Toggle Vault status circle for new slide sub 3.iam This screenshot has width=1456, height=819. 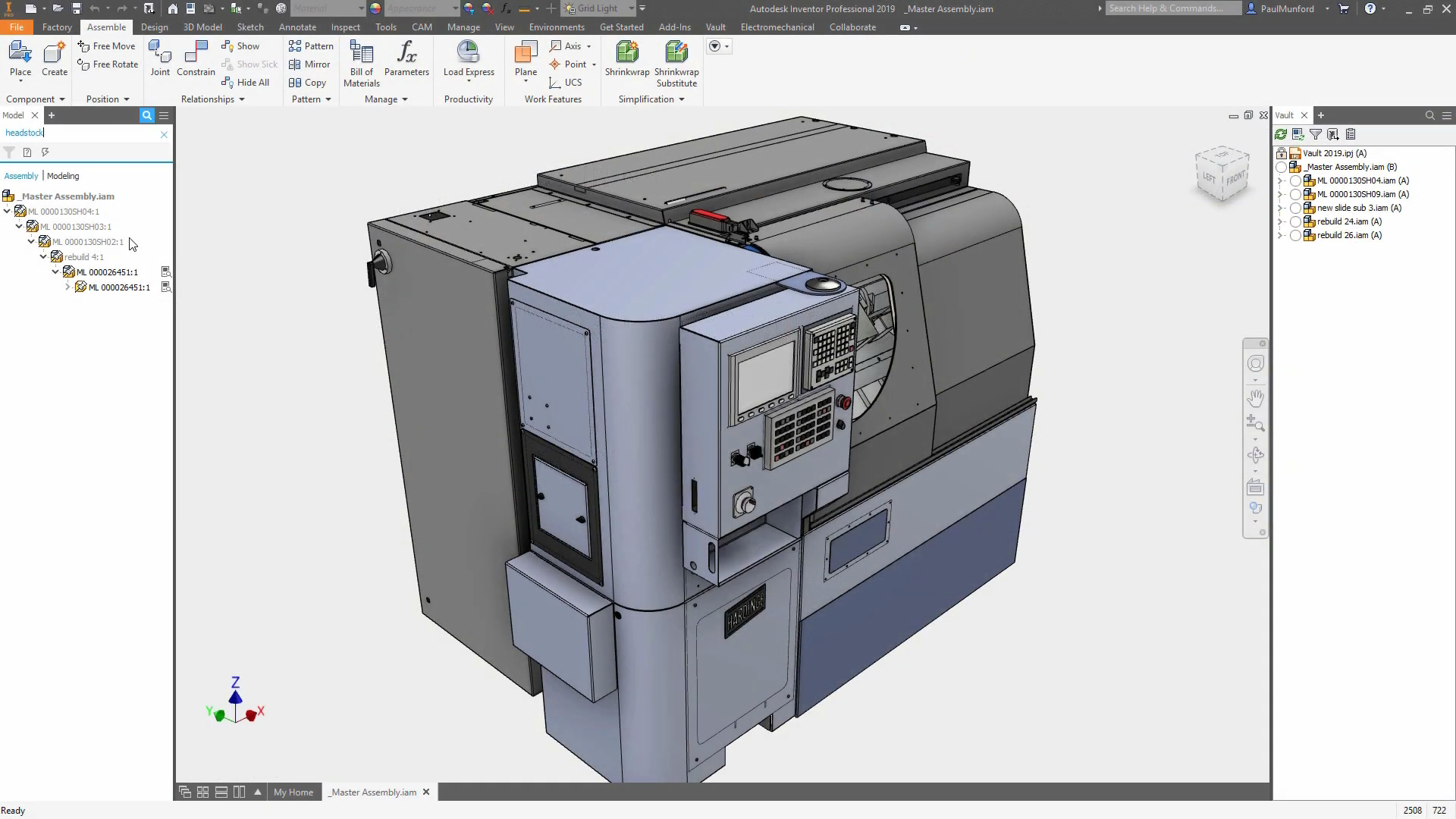1296,209
